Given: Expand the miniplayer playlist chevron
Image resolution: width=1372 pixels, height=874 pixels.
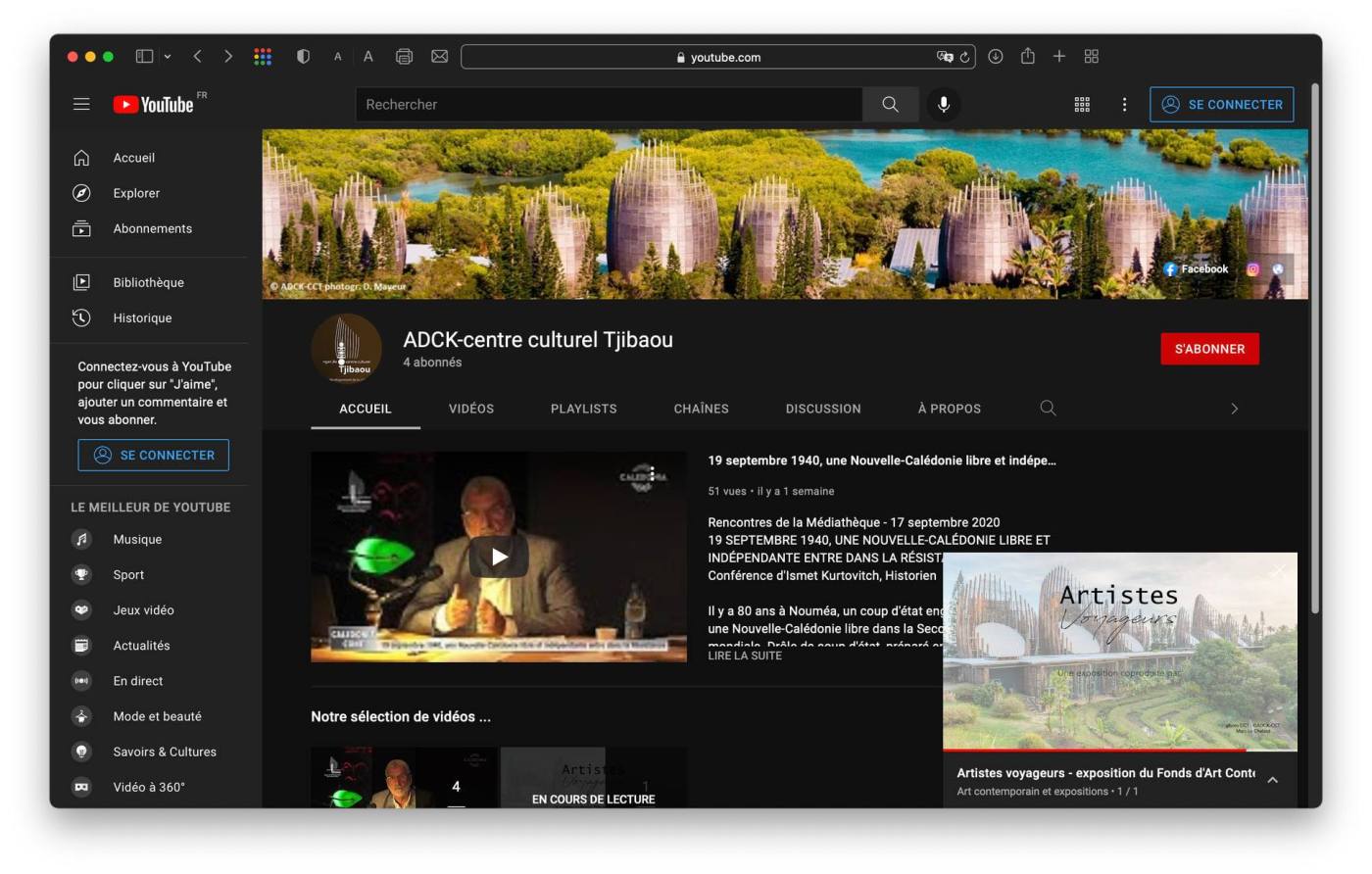Looking at the screenshot, I should pyautogui.click(x=1272, y=780).
